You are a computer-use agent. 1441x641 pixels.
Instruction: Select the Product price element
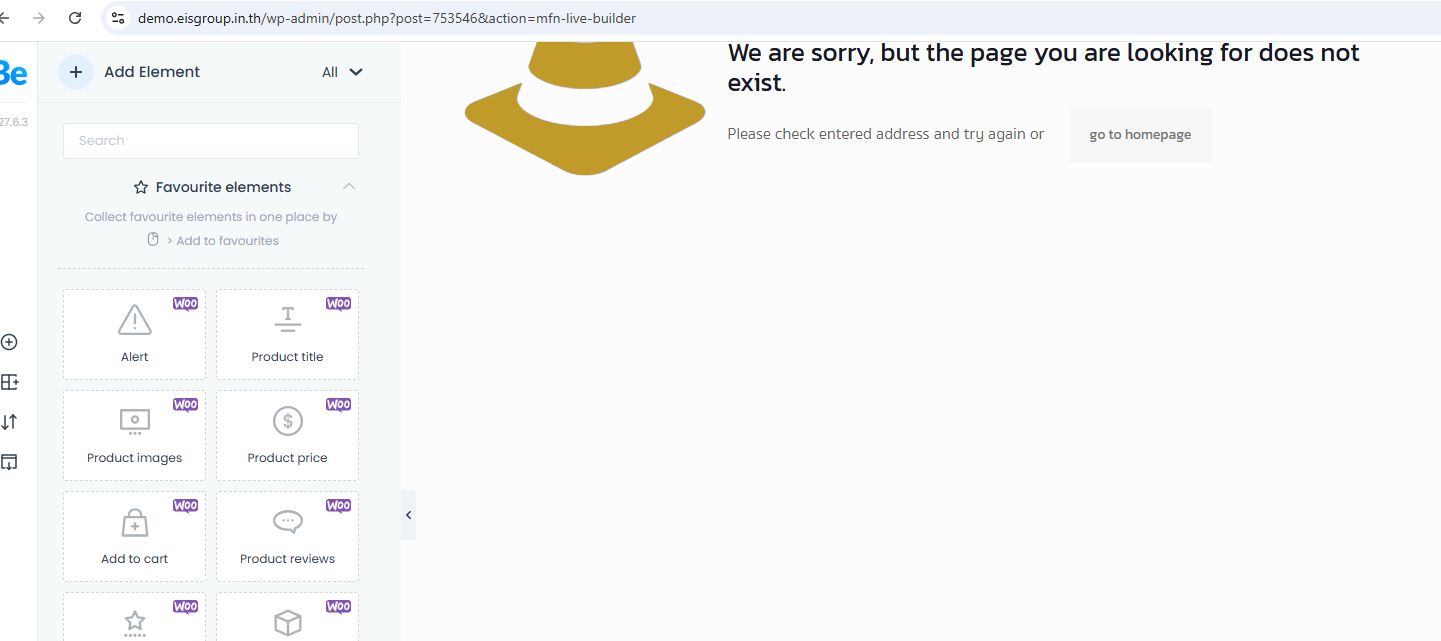(287, 436)
